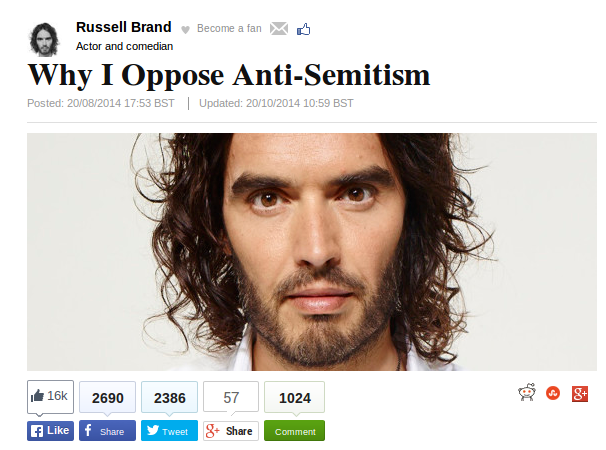Click the blue thumbs-up icon near author
Screen dimensions: 606x450
(303, 29)
